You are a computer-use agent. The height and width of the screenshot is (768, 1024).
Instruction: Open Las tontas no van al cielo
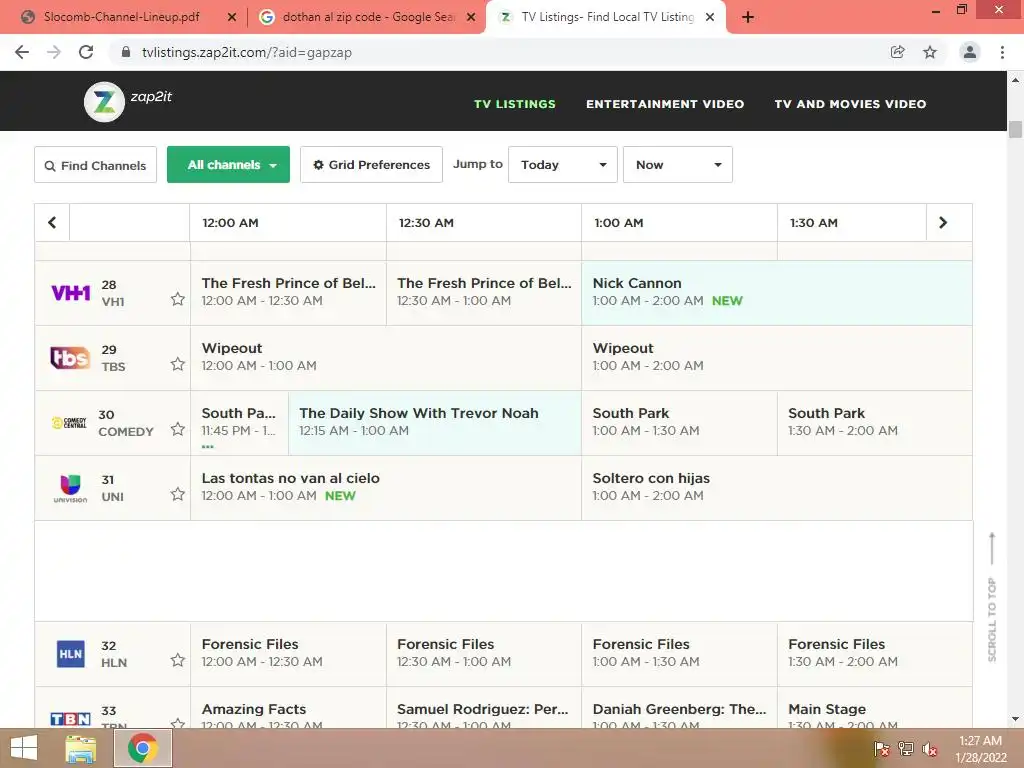(x=386, y=488)
